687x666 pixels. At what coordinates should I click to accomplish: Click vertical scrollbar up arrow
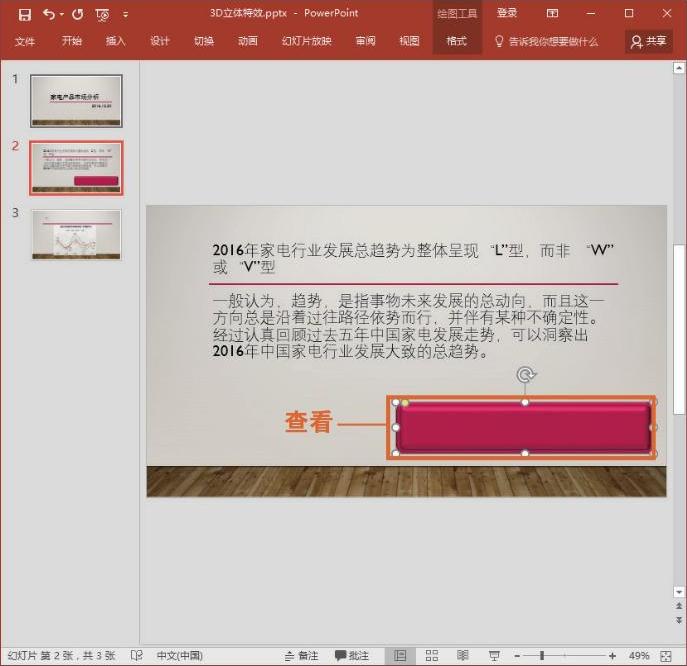(x=679, y=68)
